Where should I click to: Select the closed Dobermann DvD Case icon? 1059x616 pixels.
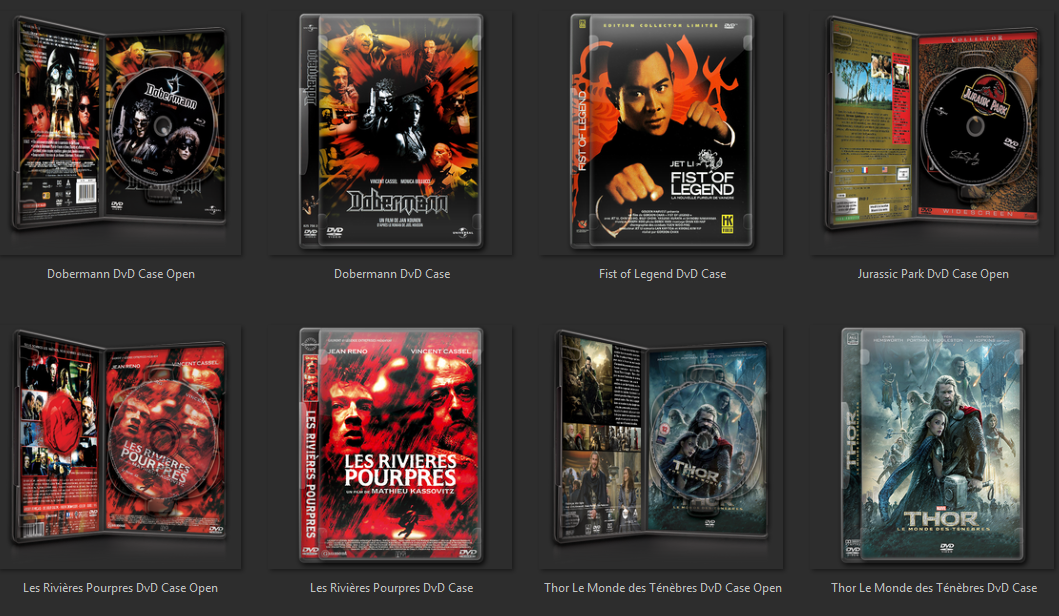pos(392,131)
